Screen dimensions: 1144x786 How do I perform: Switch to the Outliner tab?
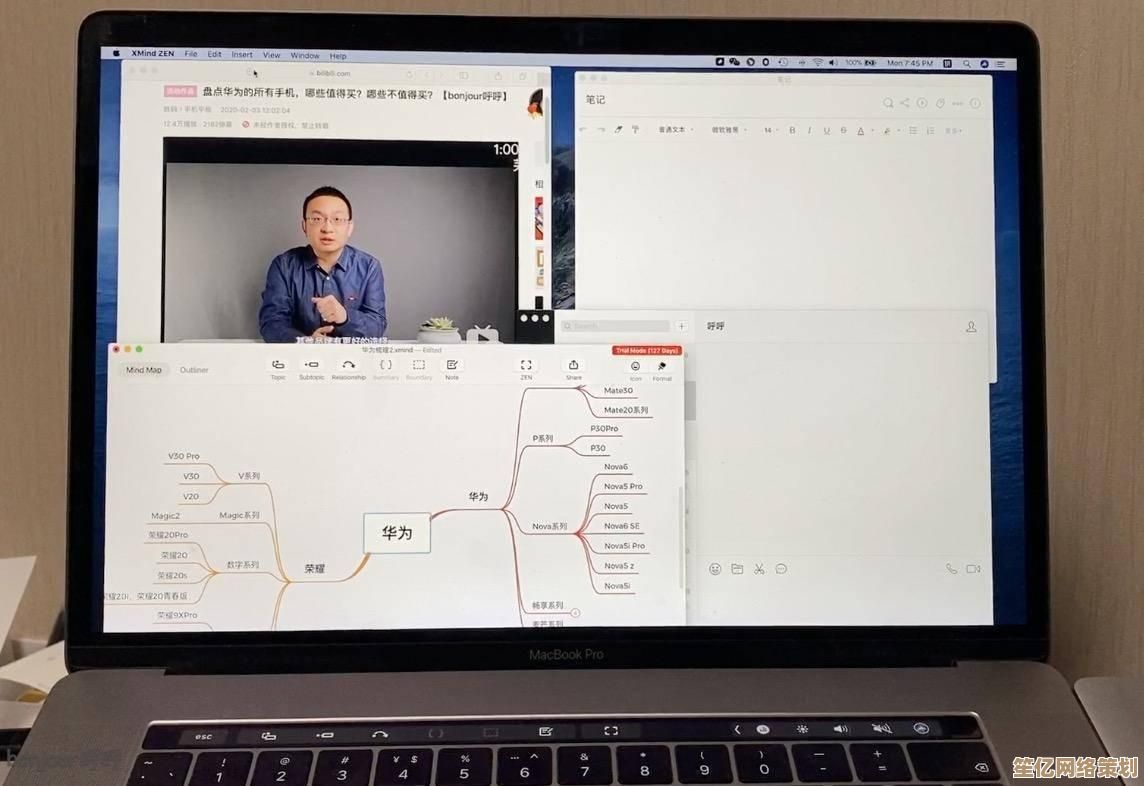click(x=194, y=370)
